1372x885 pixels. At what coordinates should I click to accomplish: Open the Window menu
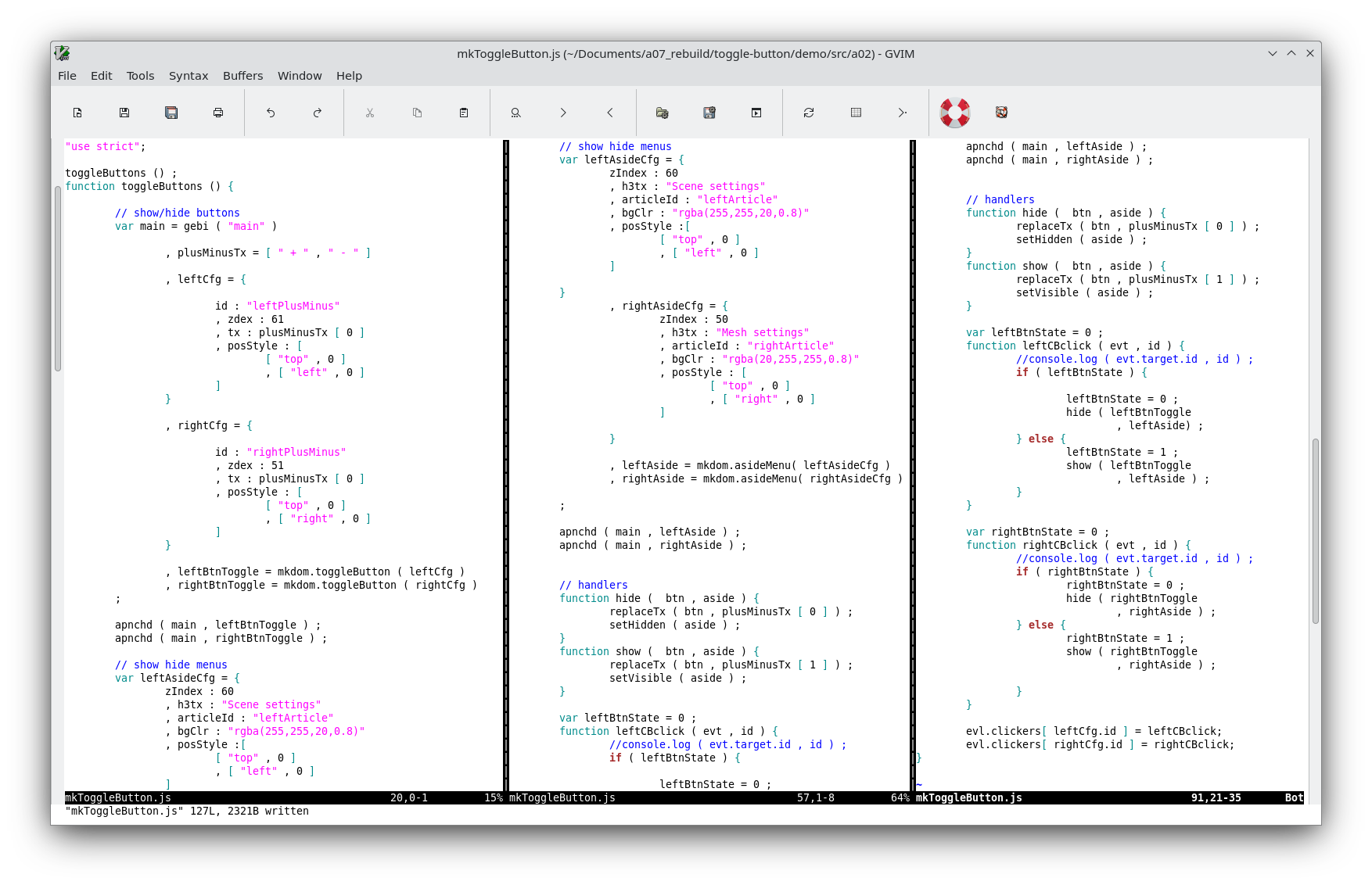click(x=300, y=76)
